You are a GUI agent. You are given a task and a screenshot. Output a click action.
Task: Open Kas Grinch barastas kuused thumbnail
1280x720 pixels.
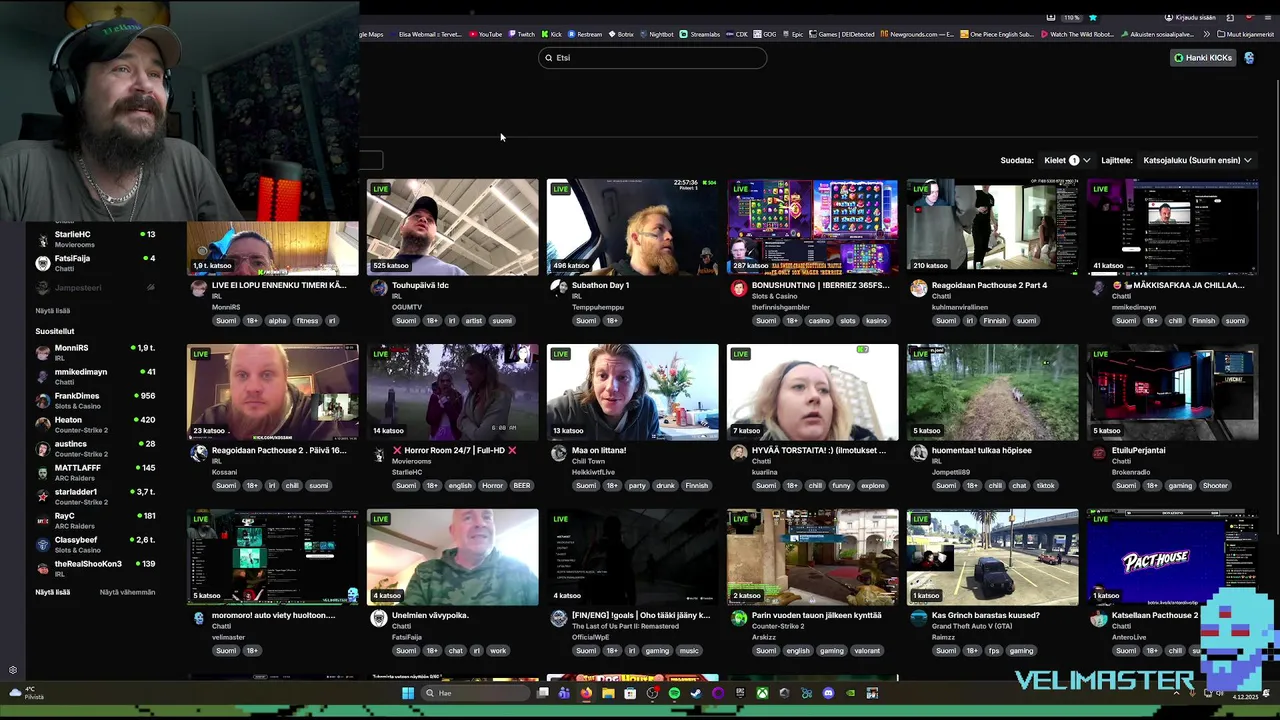tap(992, 557)
